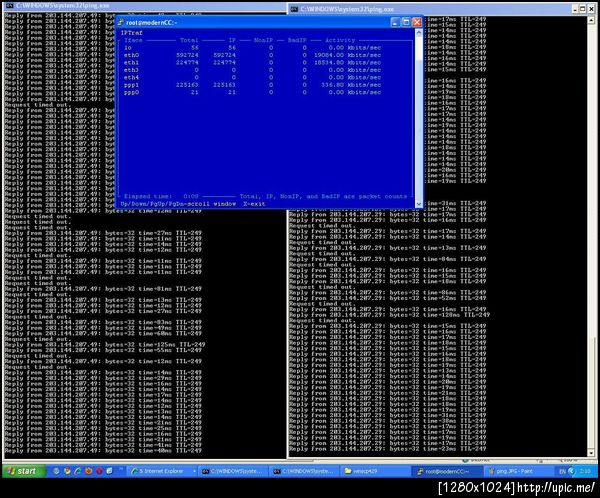Click the right window's time=84ms reply line
This screenshot has width=600, height=498.
coord(387,259)
